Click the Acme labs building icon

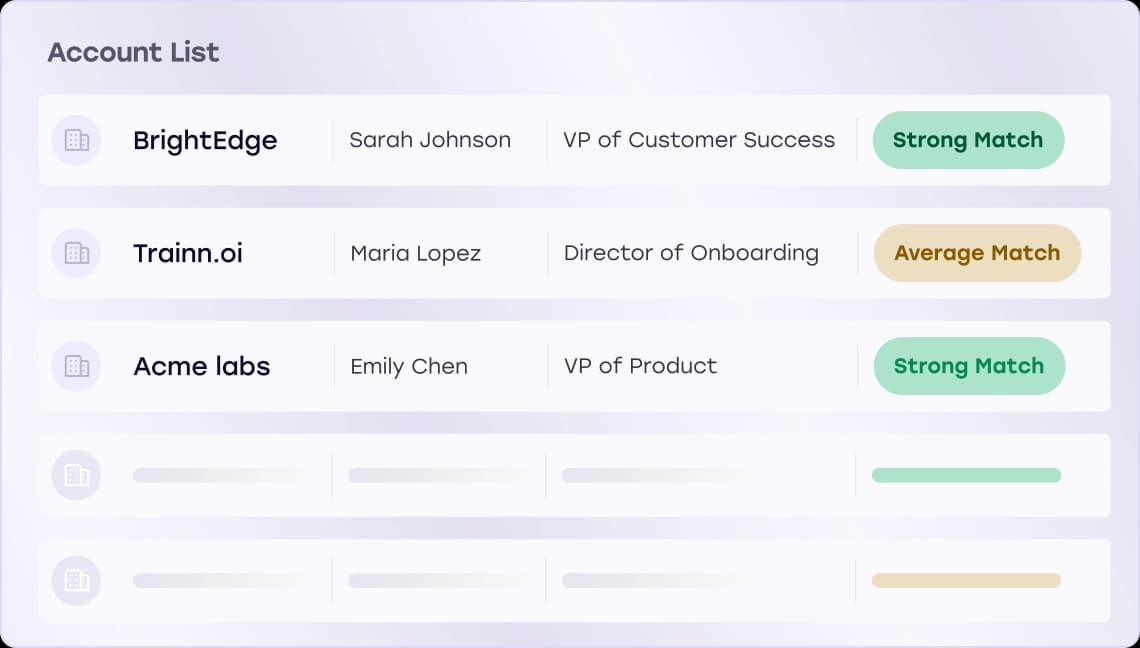76,366
